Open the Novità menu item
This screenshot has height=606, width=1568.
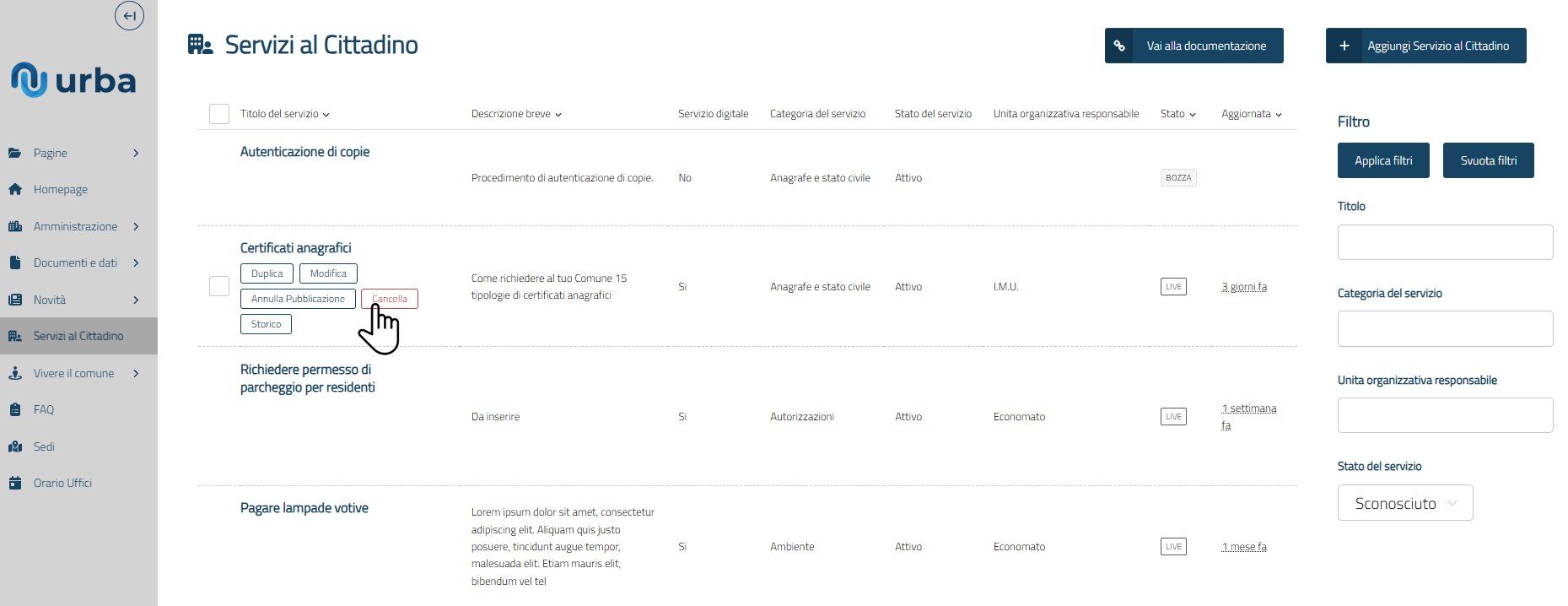pos(50,300)
